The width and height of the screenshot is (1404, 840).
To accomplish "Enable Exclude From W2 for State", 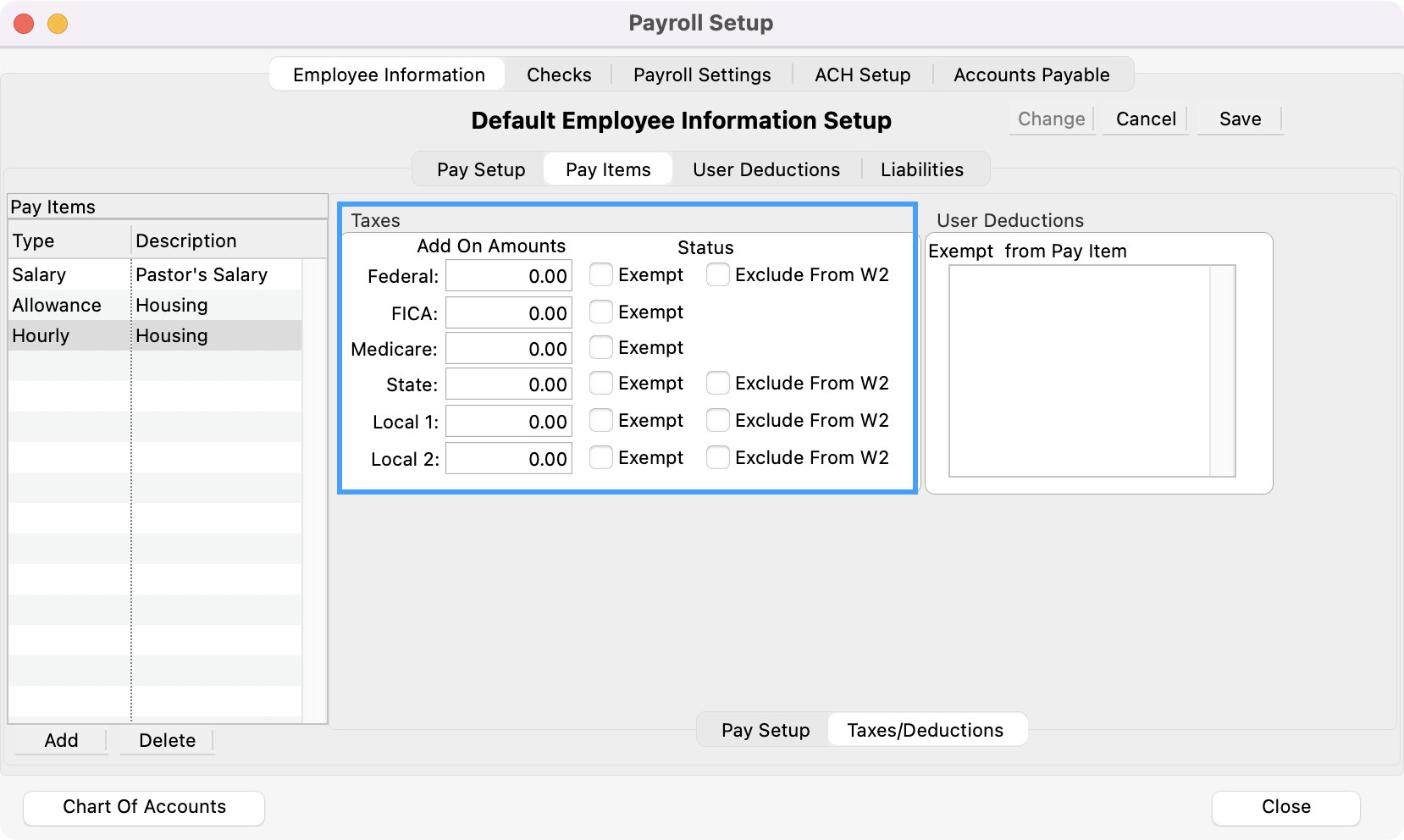I will pos(718,384).
